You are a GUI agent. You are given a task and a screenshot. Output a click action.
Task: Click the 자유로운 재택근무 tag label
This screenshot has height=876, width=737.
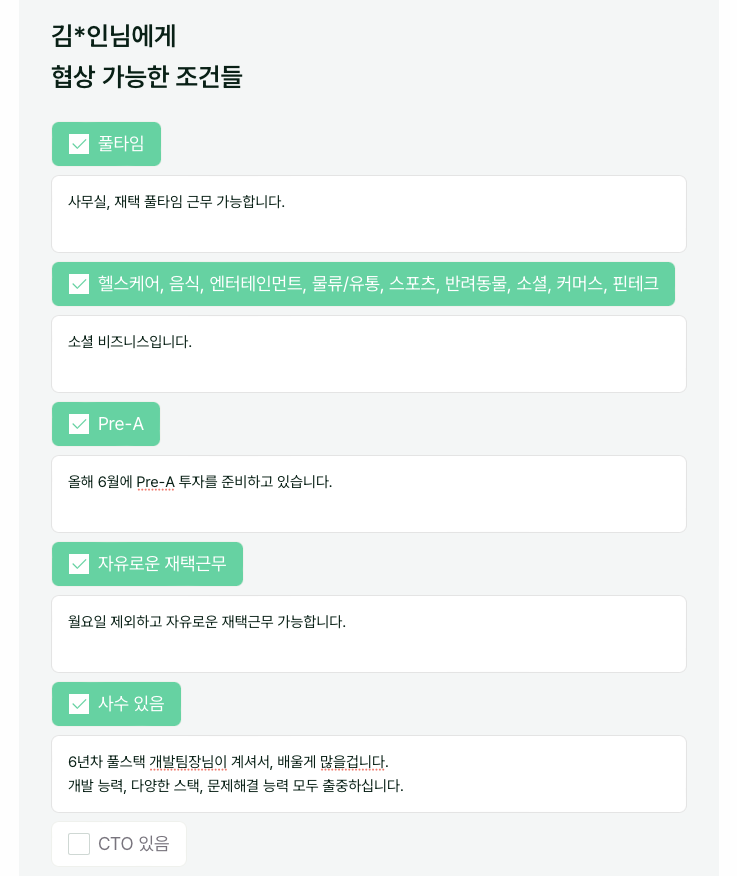pos(162,564)
